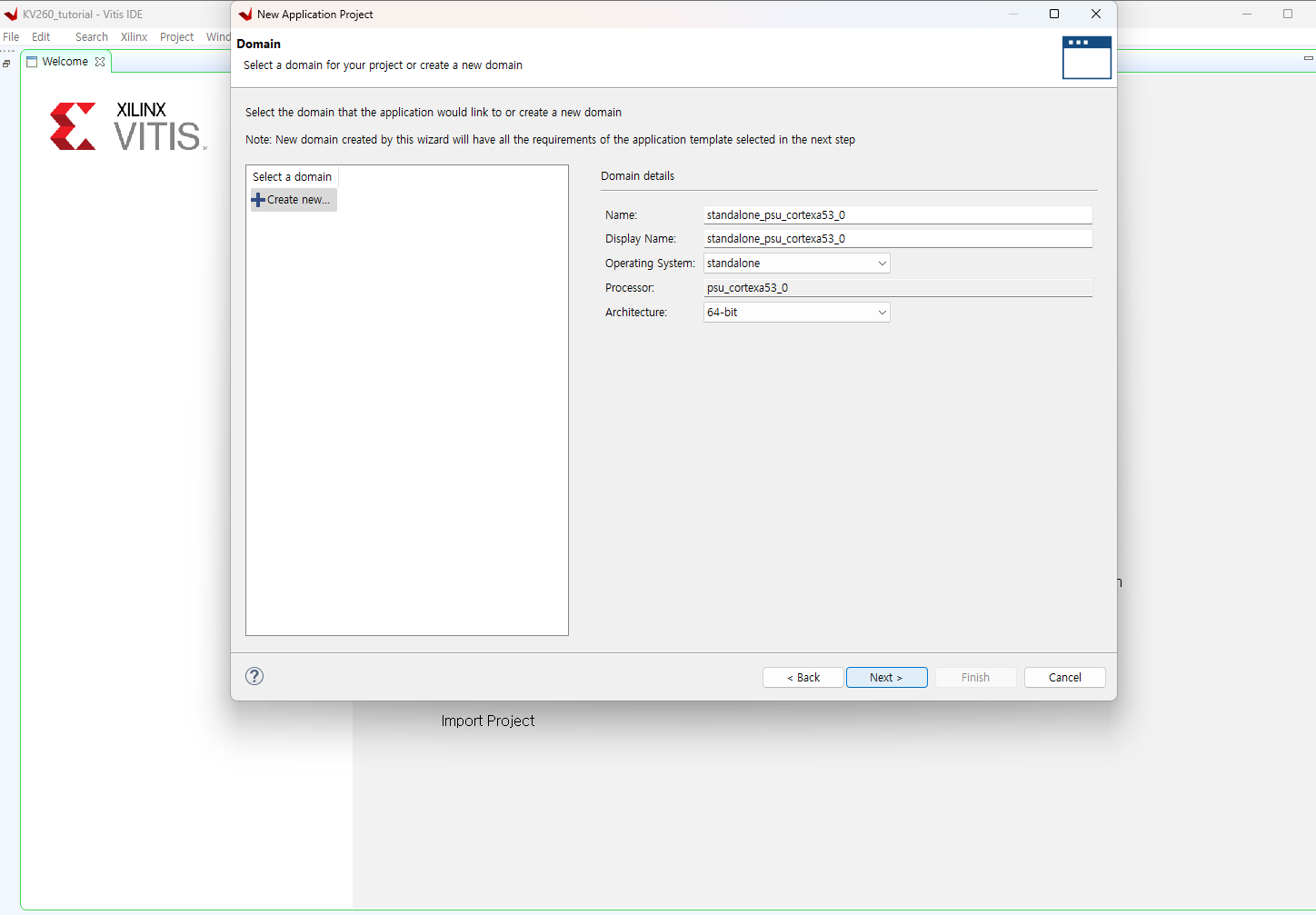Select the Welcome tab

[x=65, y=62]
